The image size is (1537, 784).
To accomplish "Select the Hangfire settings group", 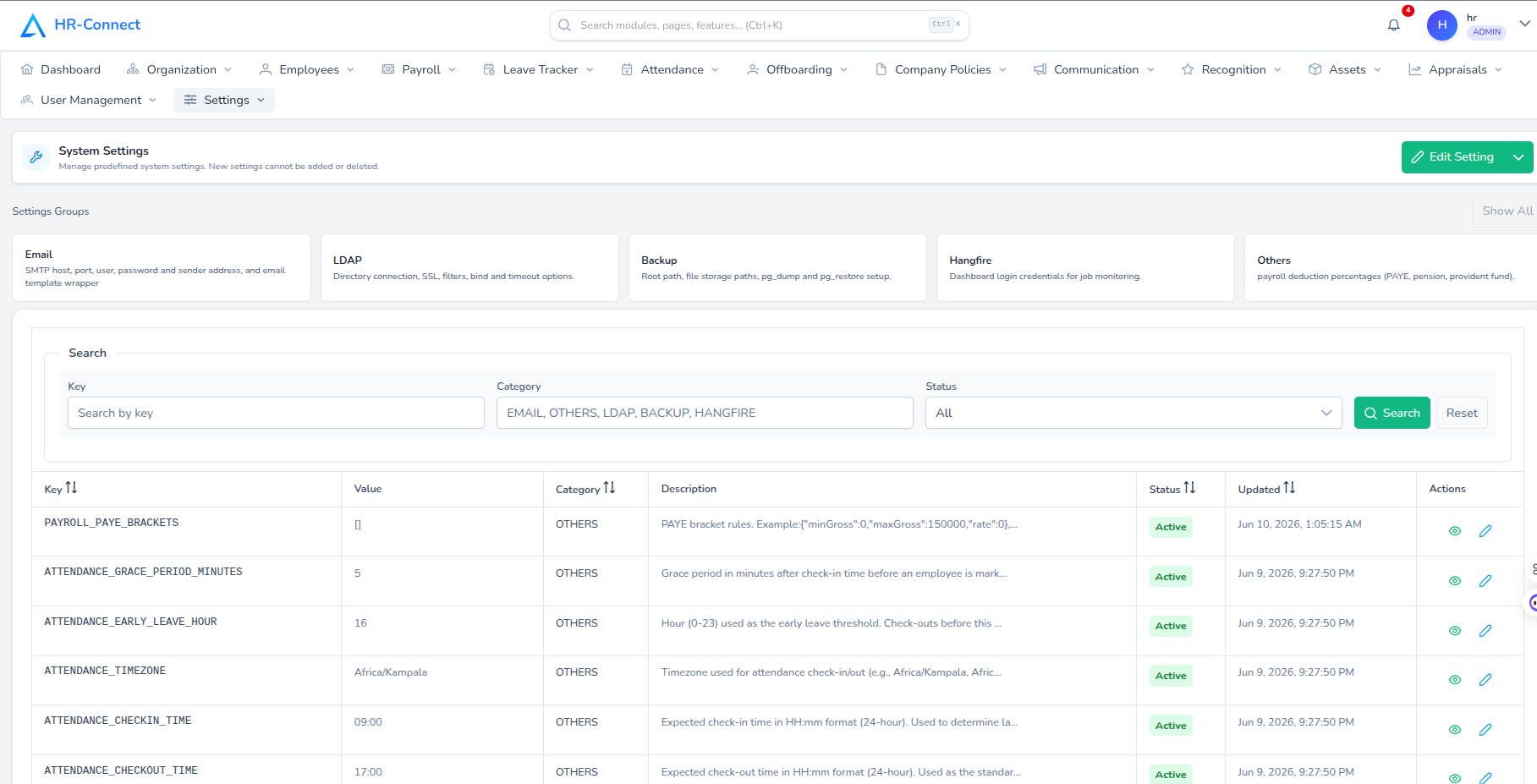I will (1085, 268).
